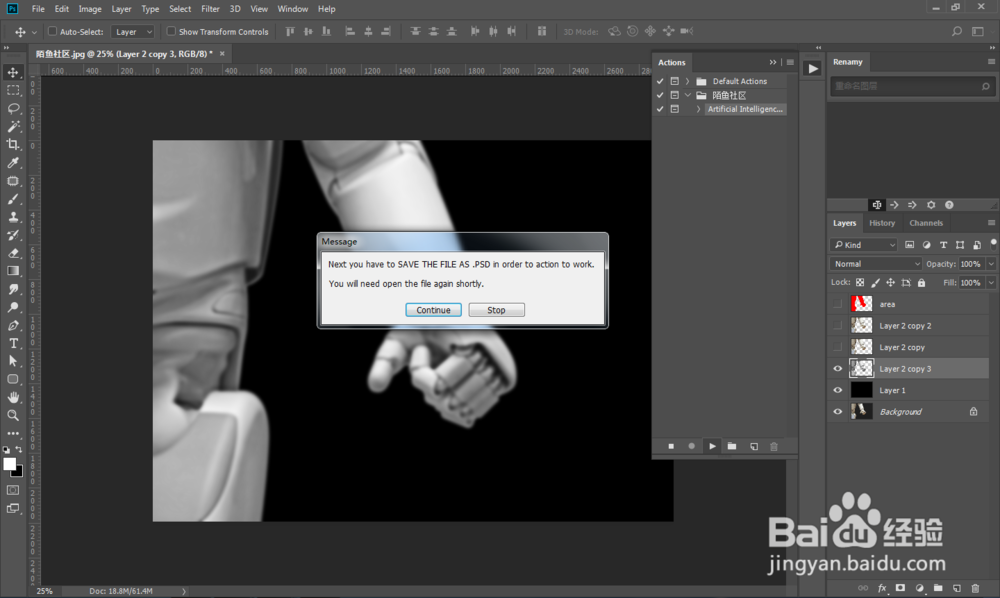Select the Clone Stamp tool
Screen dimensions: 1000x598
pos(13,217)
